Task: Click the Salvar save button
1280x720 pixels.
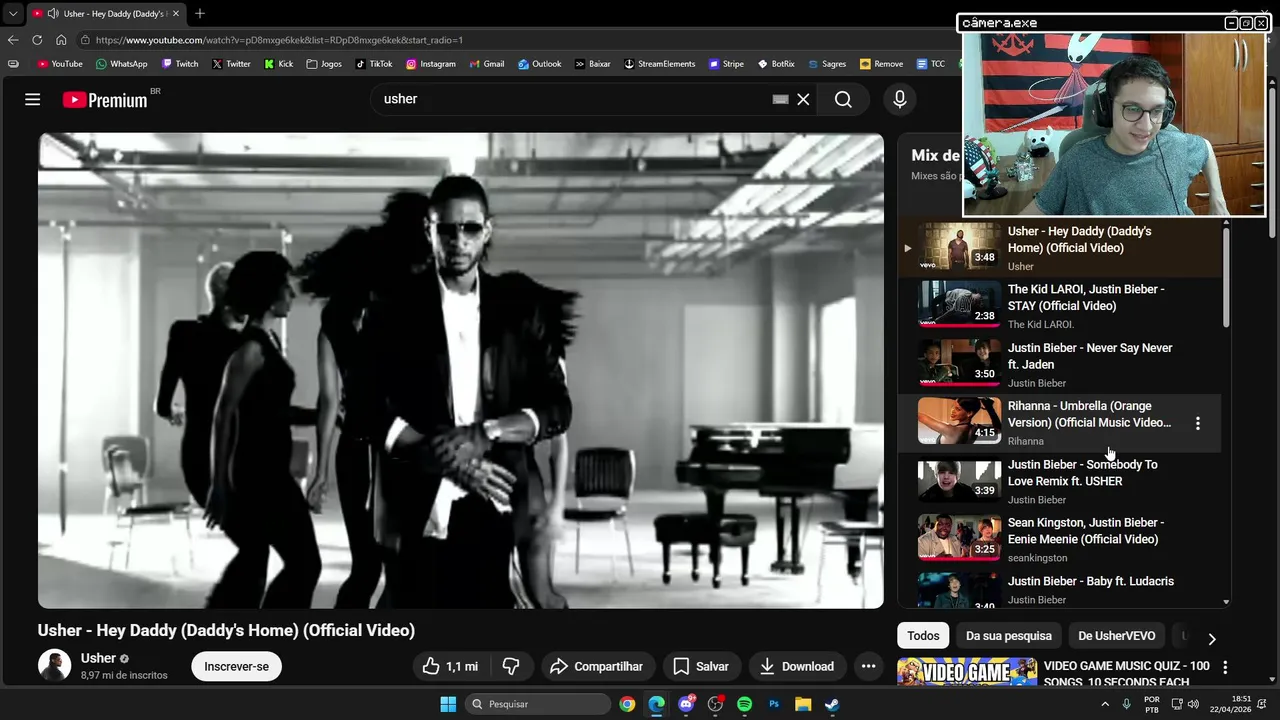Action: tap(701, 666)
